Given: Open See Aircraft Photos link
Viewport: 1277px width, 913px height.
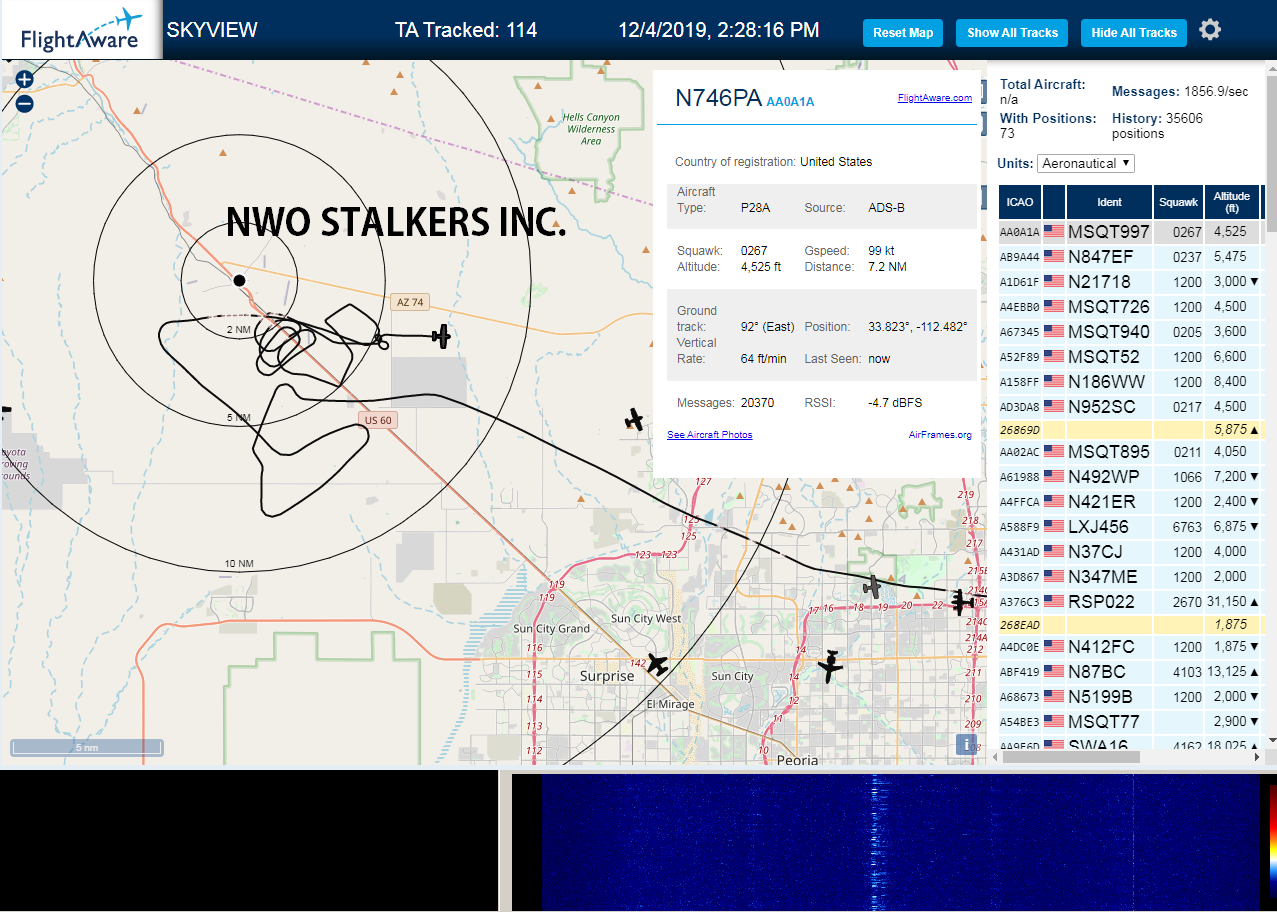Looking at the screenshot, I should click(710, 435).
